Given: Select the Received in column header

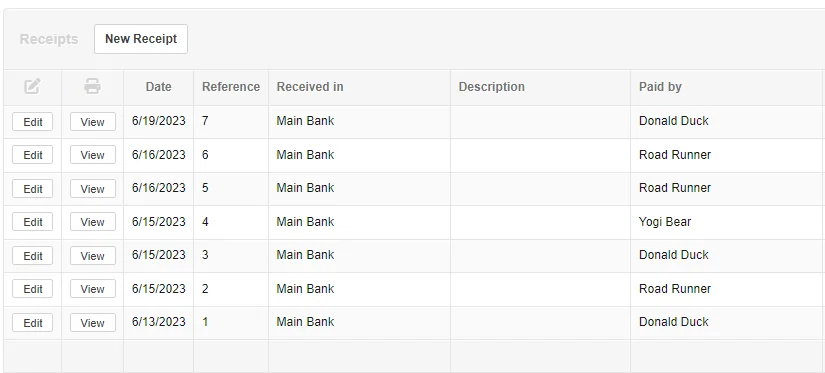Looking at the screenshot, I should (310, 87).
